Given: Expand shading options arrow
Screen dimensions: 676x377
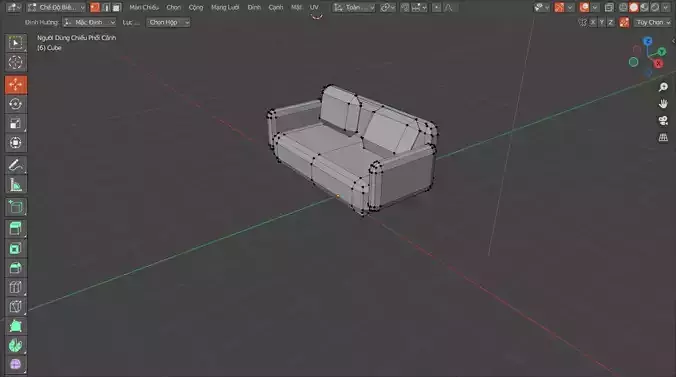Looking at the screenshot, I should click(666, 7).
